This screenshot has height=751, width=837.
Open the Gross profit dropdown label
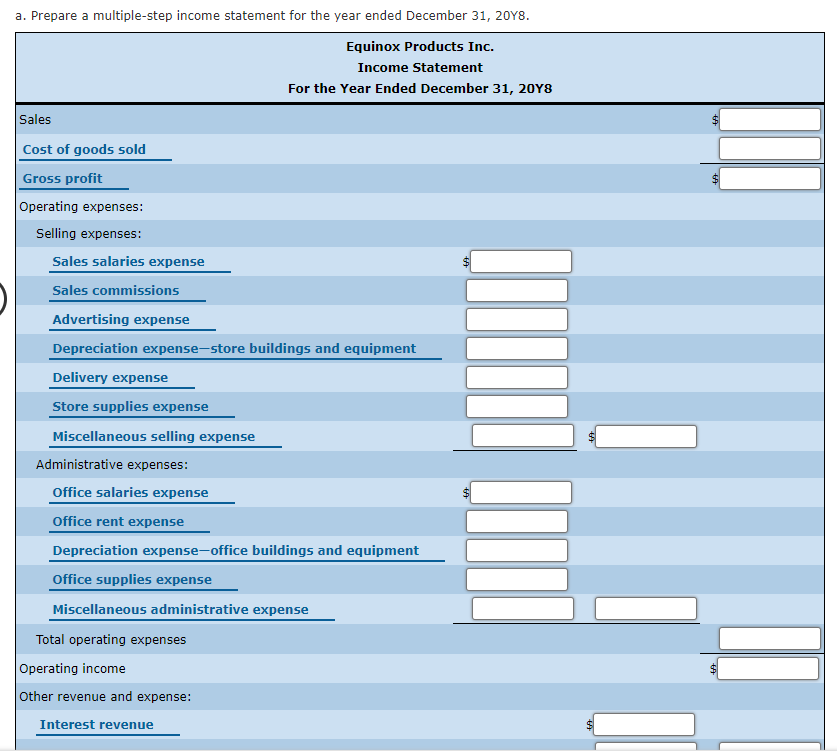coord(74,179)
